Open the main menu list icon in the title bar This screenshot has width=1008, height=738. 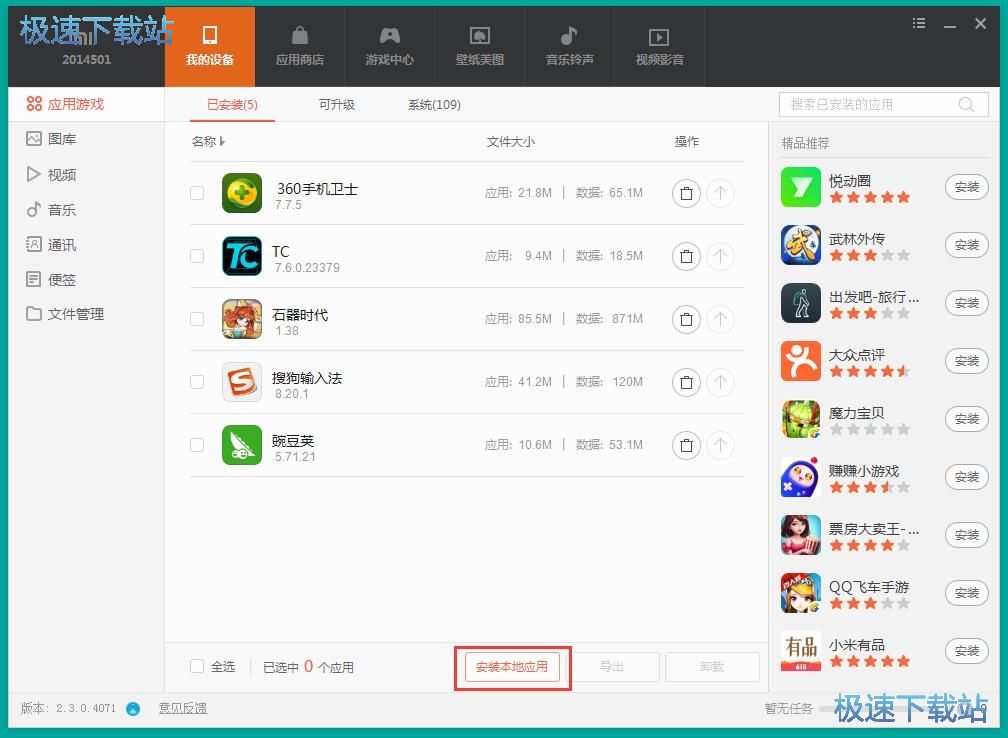pyautogui.click(x=919, y=23)
